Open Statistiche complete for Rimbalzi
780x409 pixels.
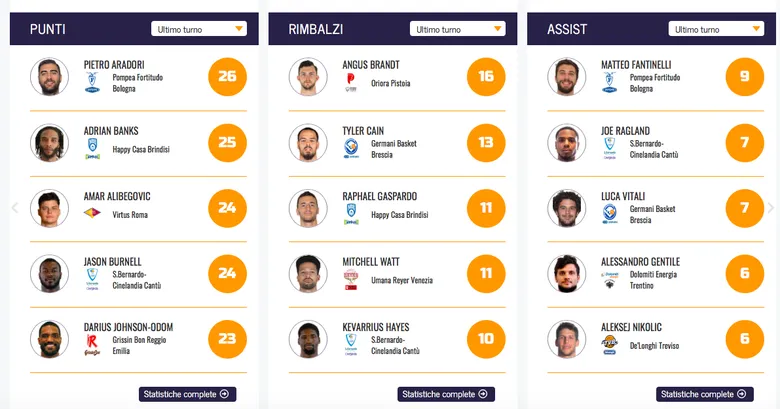tap(446, 394)
